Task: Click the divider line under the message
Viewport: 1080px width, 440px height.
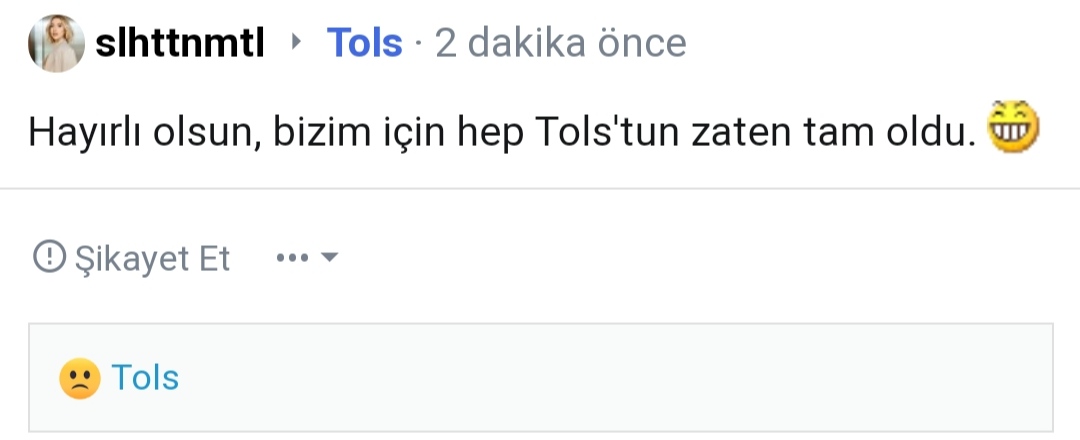Action: (x=540, y=188)
